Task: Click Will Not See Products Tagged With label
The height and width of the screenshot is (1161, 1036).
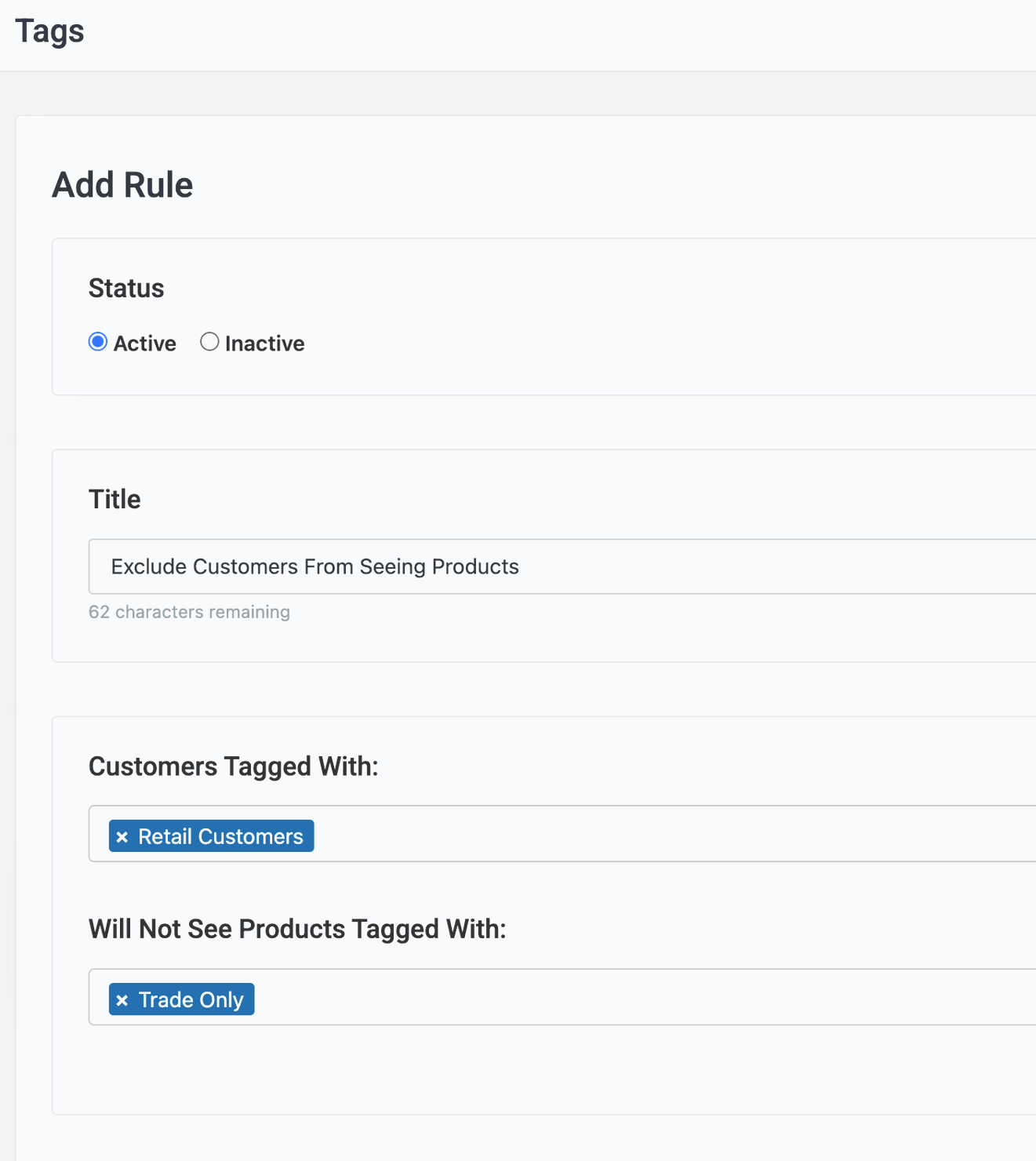Action: coord(297,929)
